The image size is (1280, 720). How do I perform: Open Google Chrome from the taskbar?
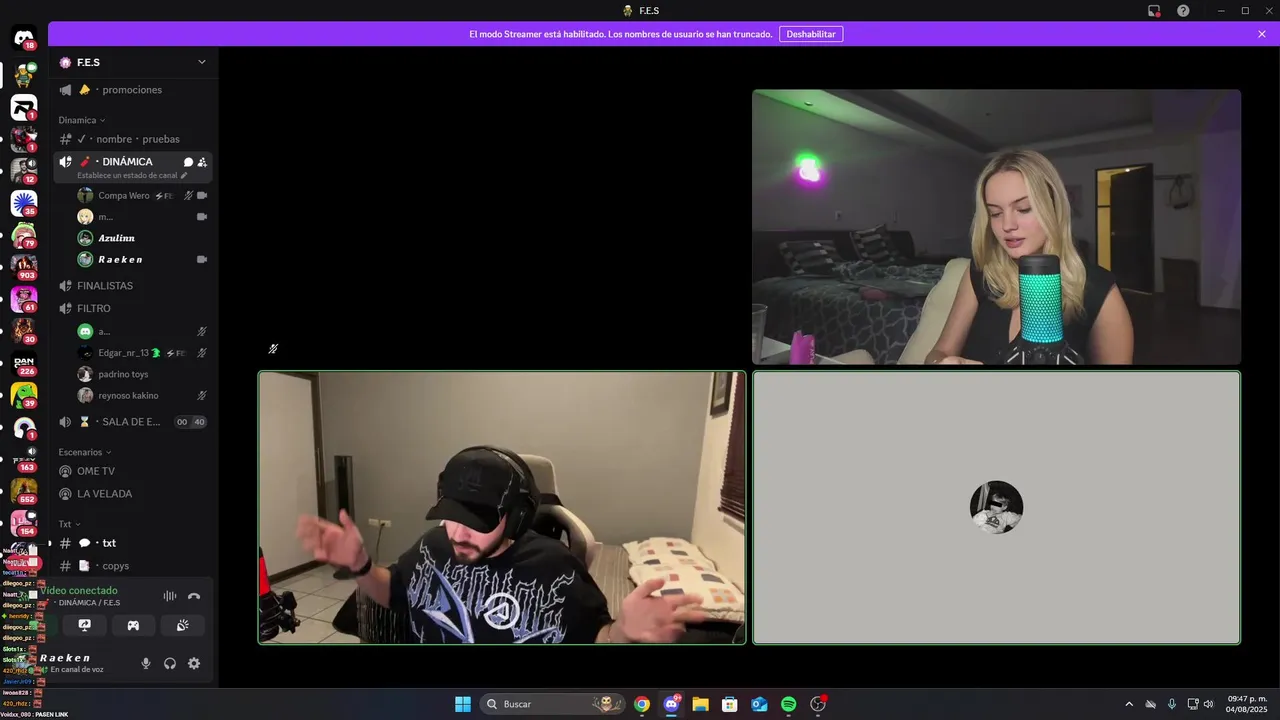[642, 704]
